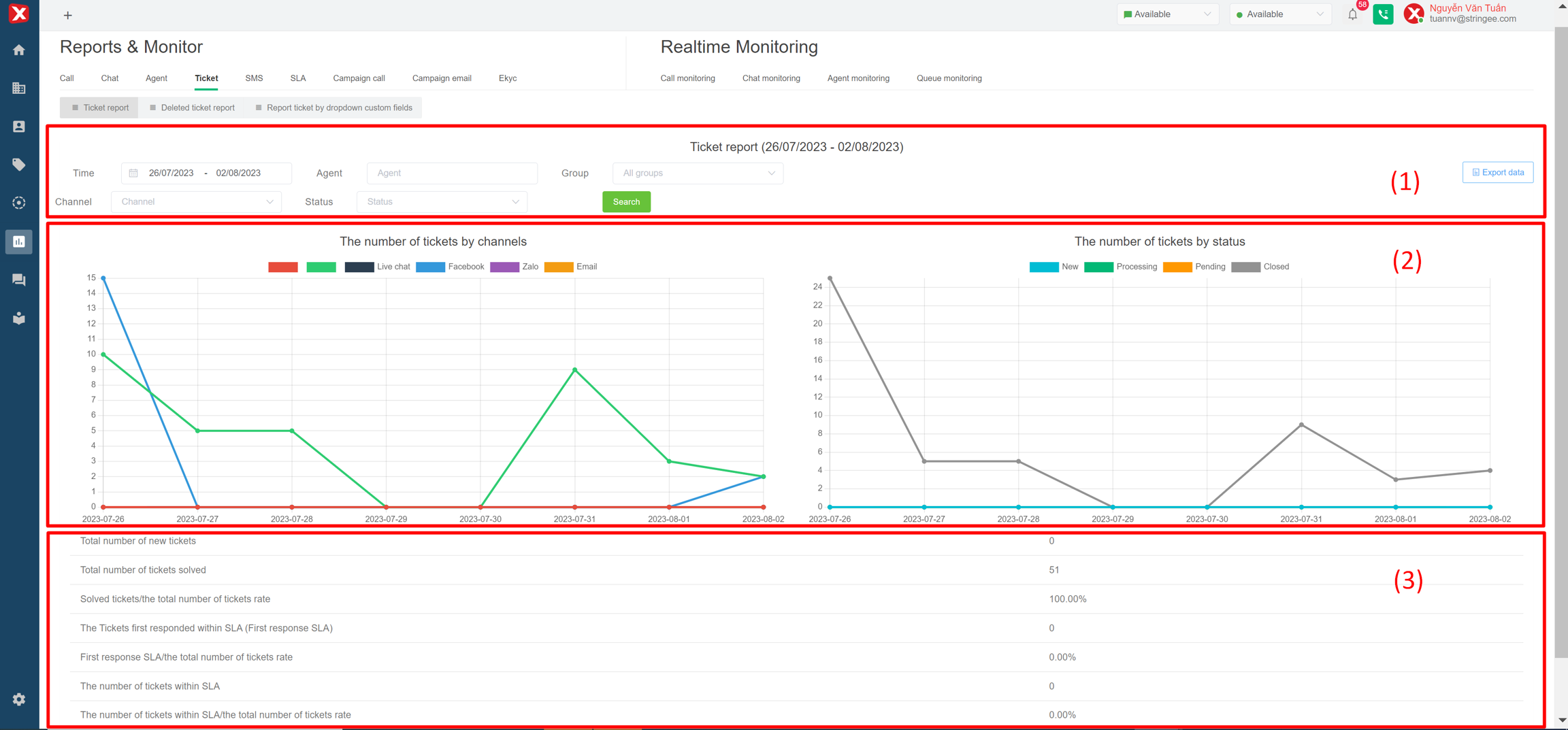Open the Channel filter dropdown
This screenshot has width=1568, height=730.
(x=196, y=201)
